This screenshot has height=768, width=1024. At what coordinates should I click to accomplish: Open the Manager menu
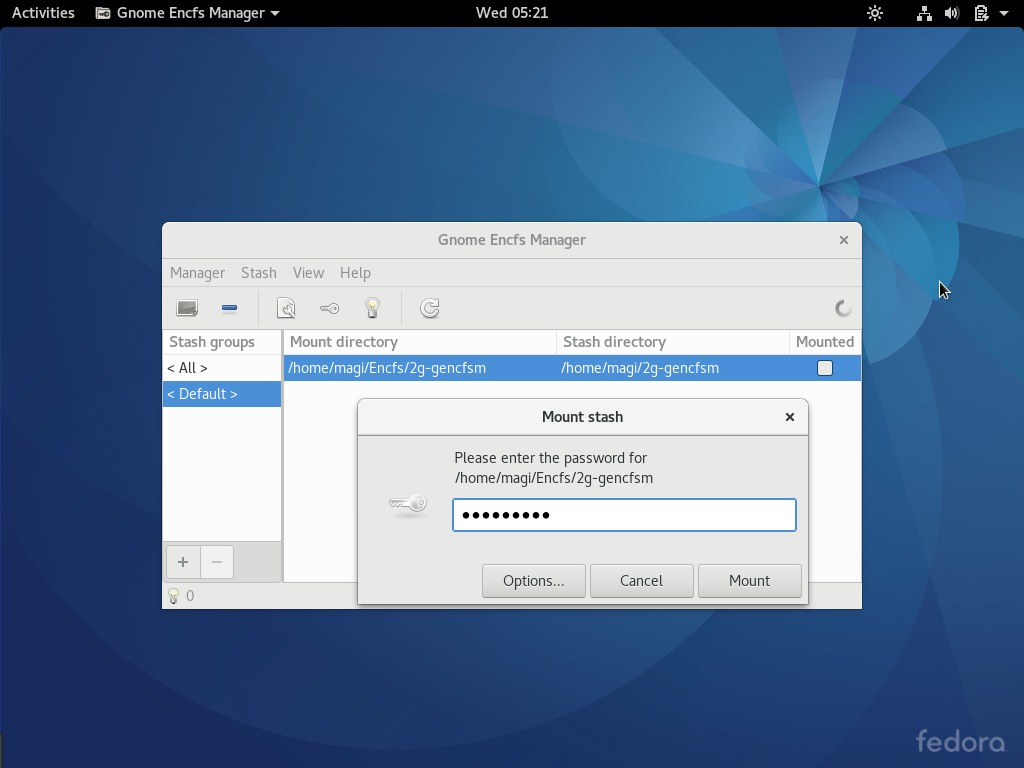pos(197,272)
